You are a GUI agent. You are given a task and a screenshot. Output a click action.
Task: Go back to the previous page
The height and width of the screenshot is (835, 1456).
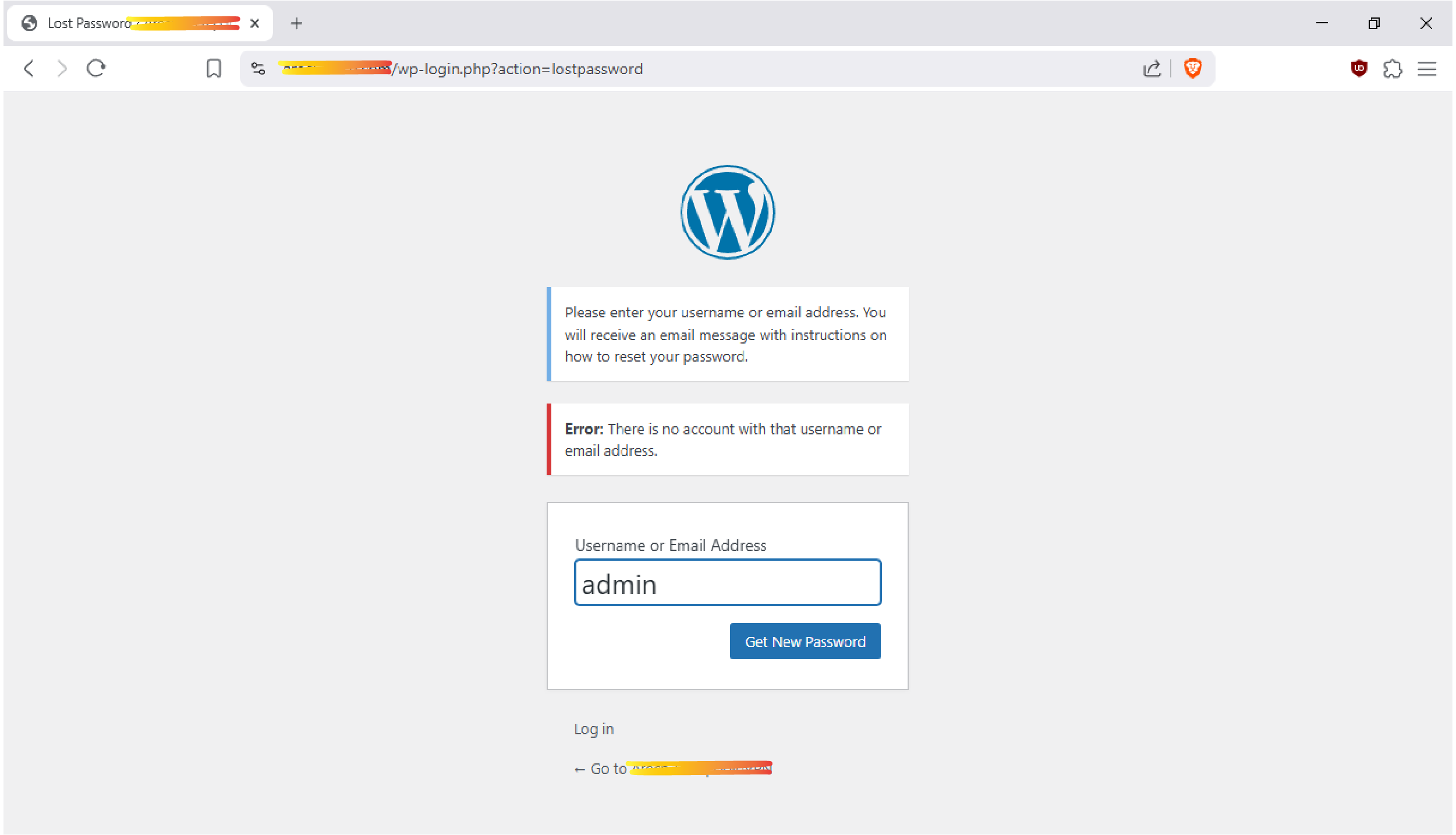point(29,69)
